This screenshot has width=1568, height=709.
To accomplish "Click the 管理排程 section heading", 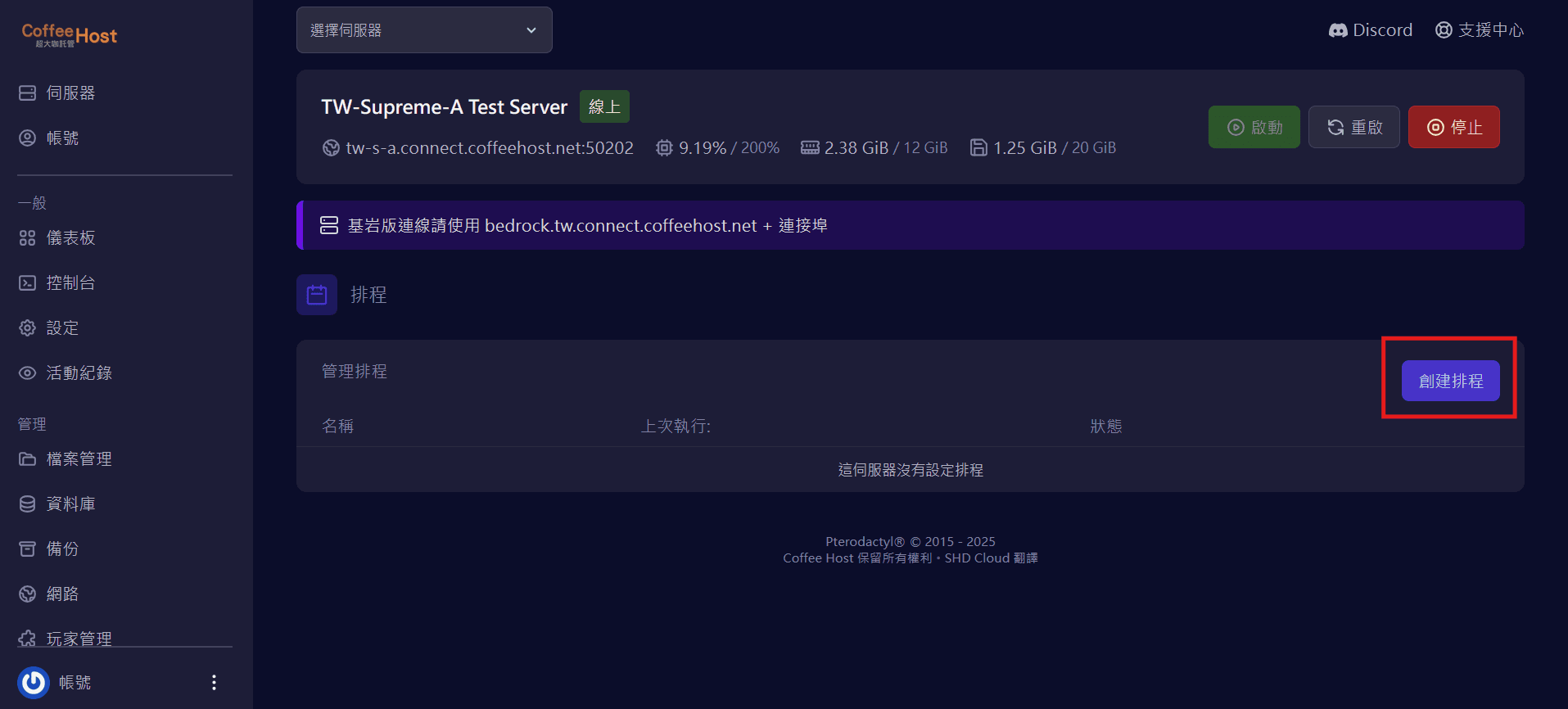I will click(355, 372).
